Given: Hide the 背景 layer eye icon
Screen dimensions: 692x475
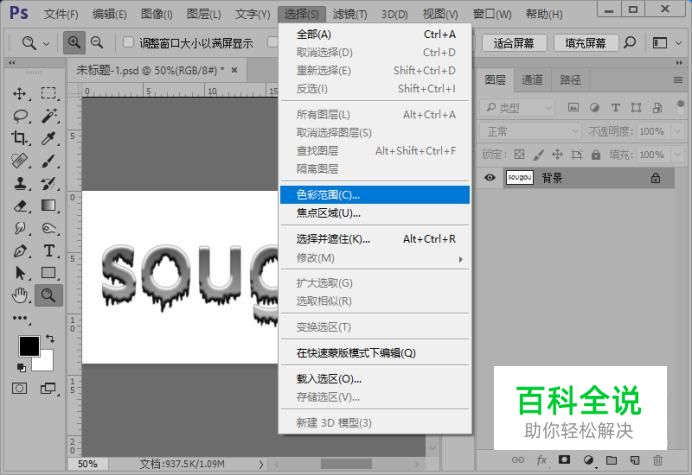Looking at the screenshot, I should click(x=489, y=177).
